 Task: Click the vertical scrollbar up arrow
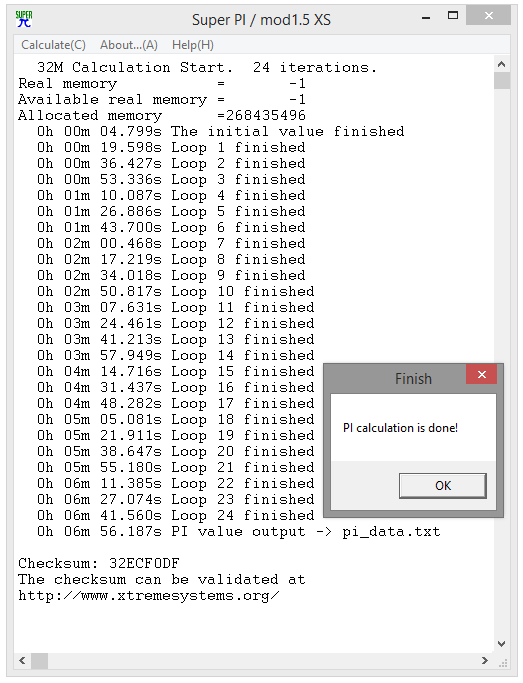tap(502, 64)
